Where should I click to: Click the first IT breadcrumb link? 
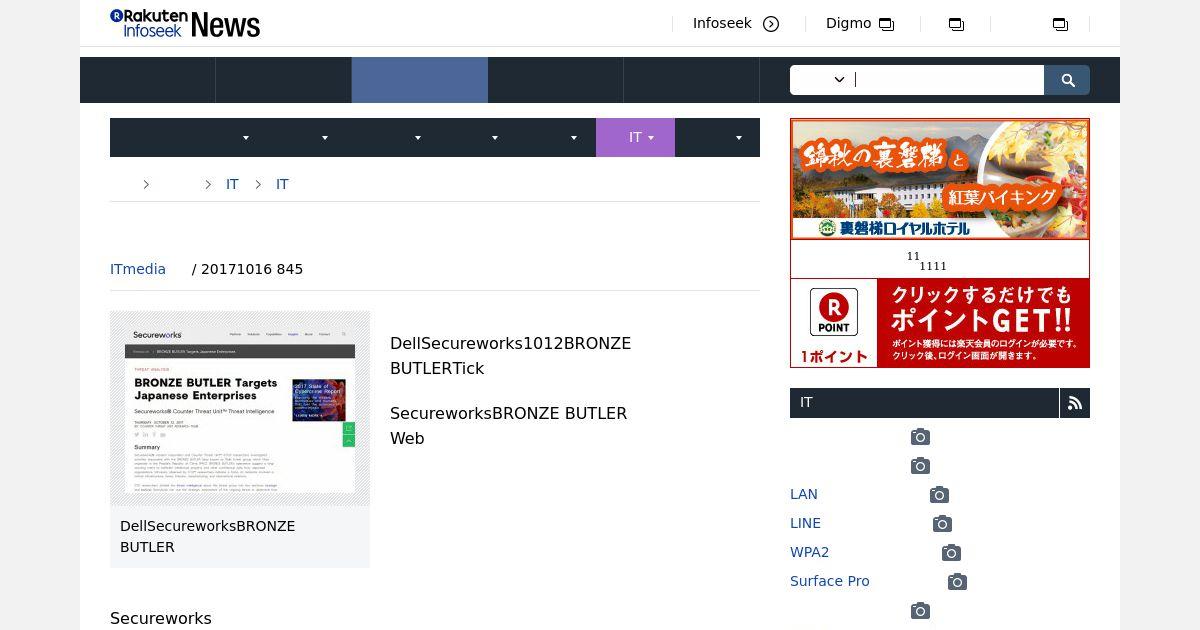232,184
